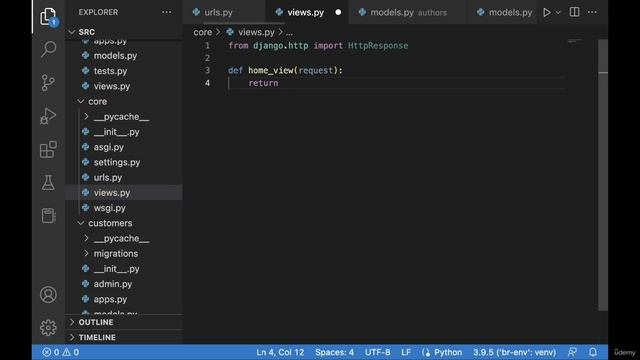
Task: Open the notifications bell
Action: [593, 352]
